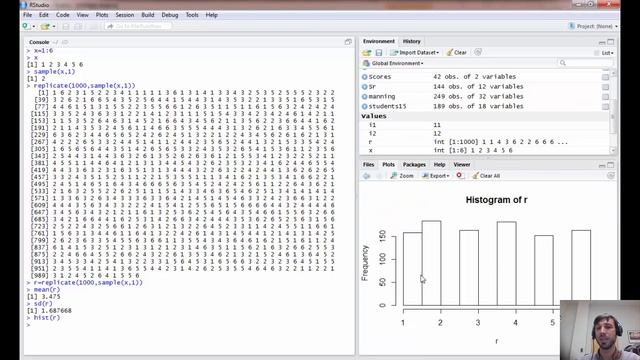Viewport: 640px width, 360px height.
Task: Switch to the History tab
Action: 411,41
